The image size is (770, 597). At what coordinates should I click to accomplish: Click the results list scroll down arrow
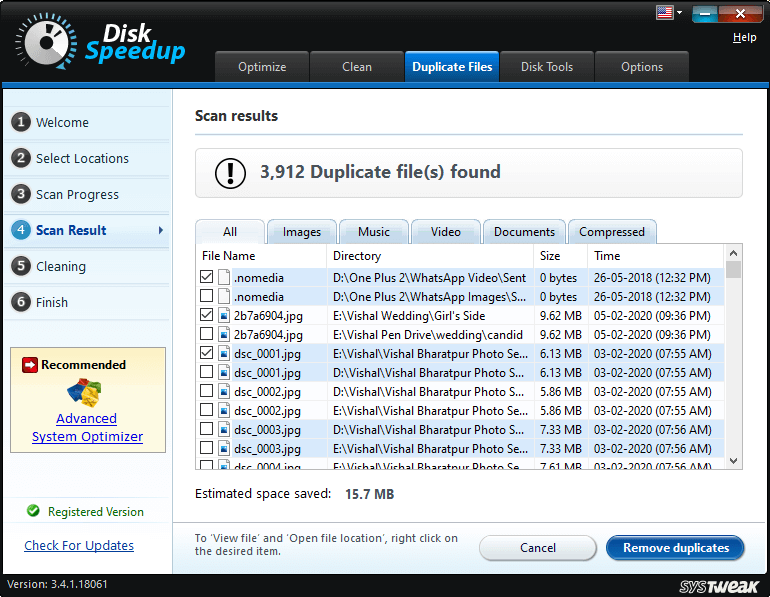coord(734,461)
